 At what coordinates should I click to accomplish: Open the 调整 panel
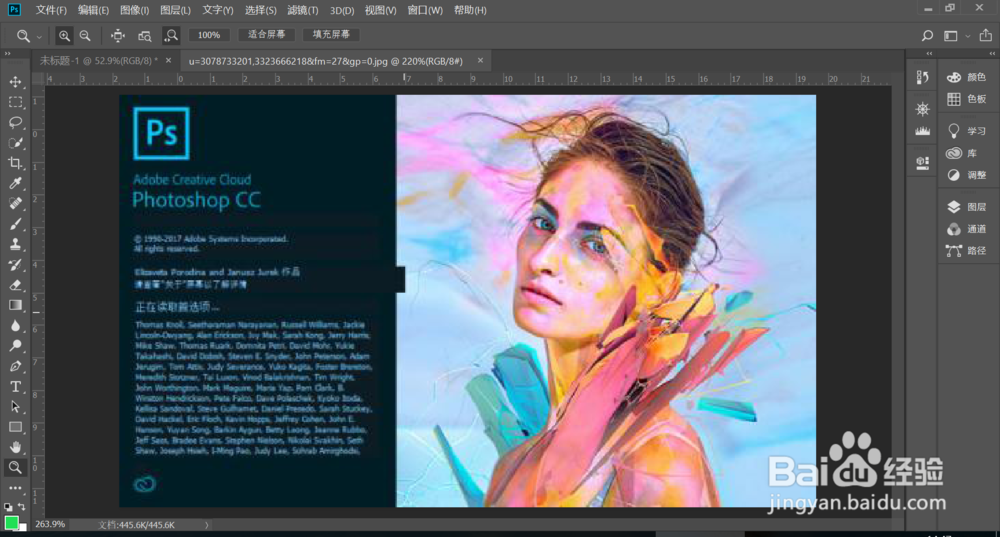tap(966, 175)
